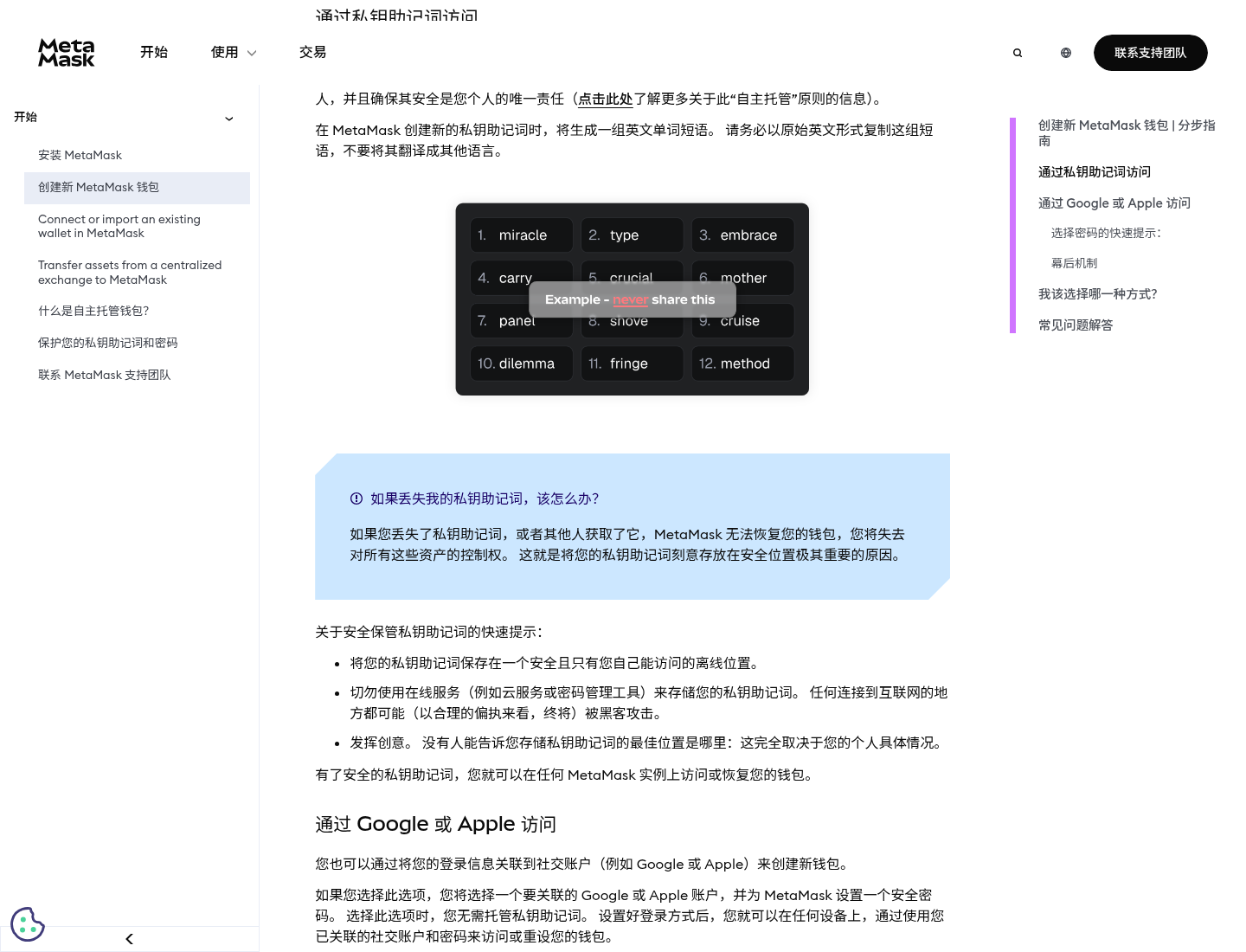Open the 交易 navigation item

(x=313, y=53)
